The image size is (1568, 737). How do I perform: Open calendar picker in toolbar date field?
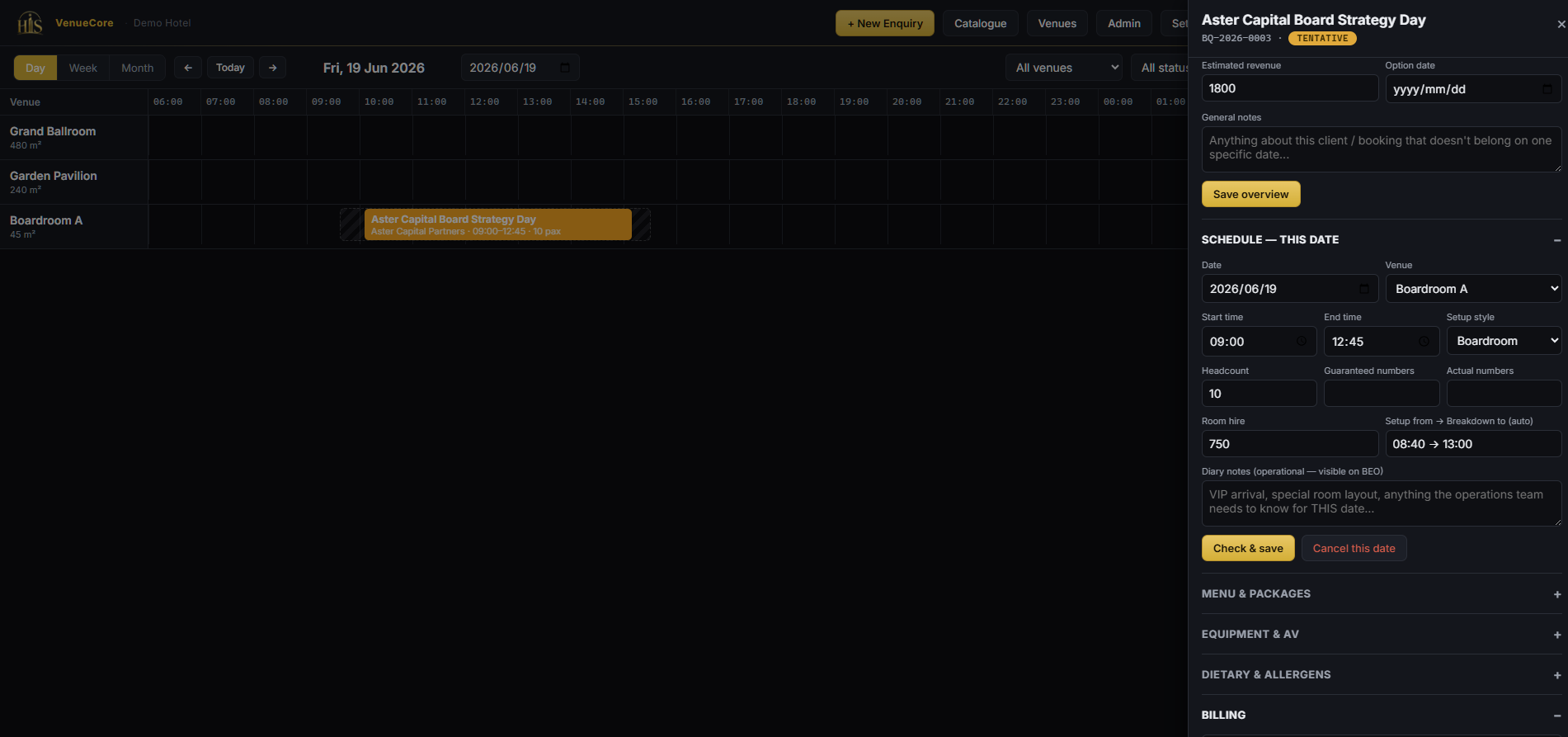[565, 68]
